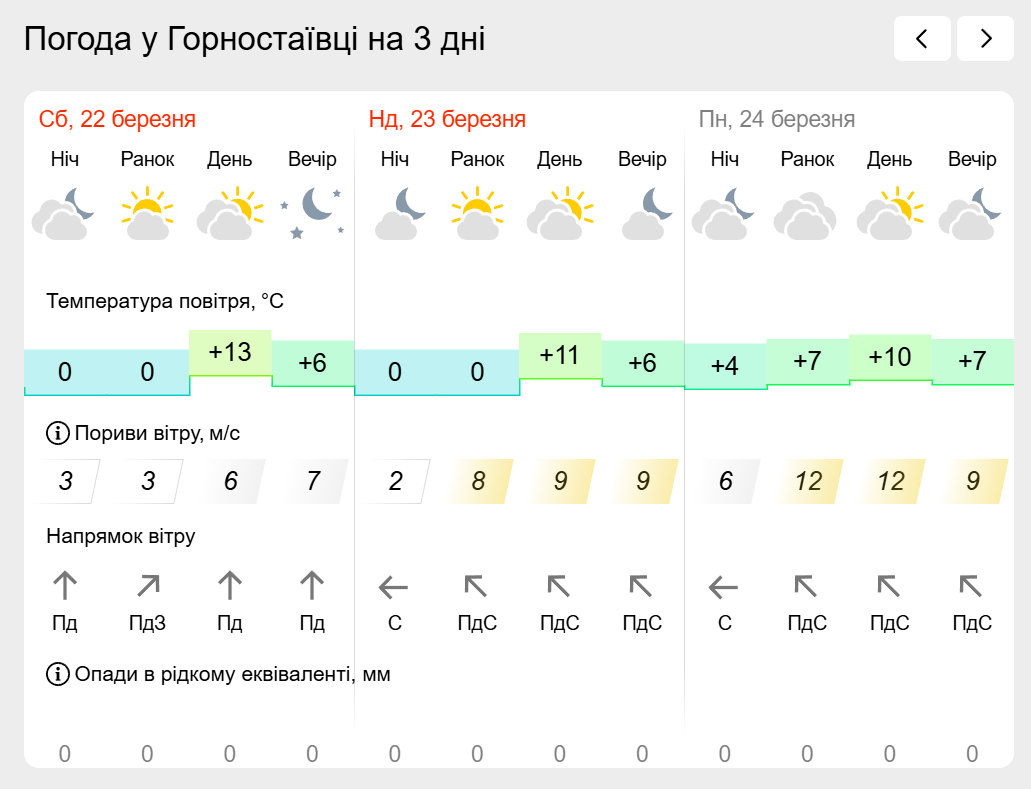Click Monday evening ПдС wind direction arrow
The height and width of the screenshot is (789, 1031).
(971, 586)
